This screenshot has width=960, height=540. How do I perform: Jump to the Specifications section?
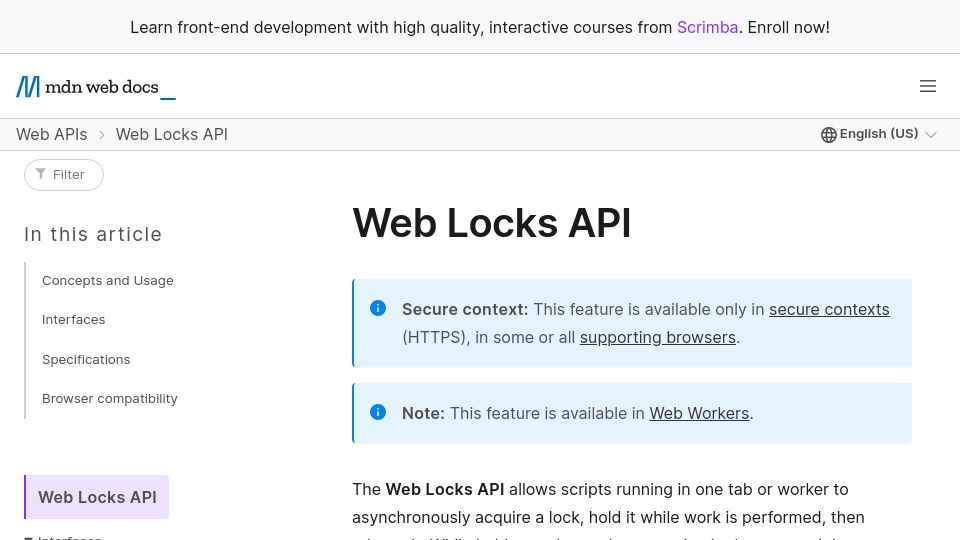(x=86, y=359)
